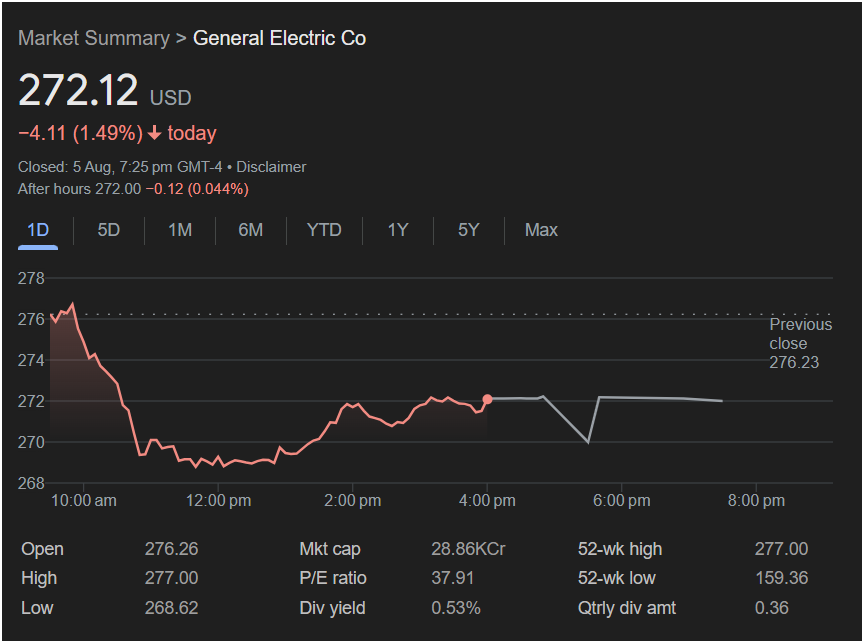View the 5Y chart range
The height and width of the screenshot is (643, 864).
(x=468, y=230)
